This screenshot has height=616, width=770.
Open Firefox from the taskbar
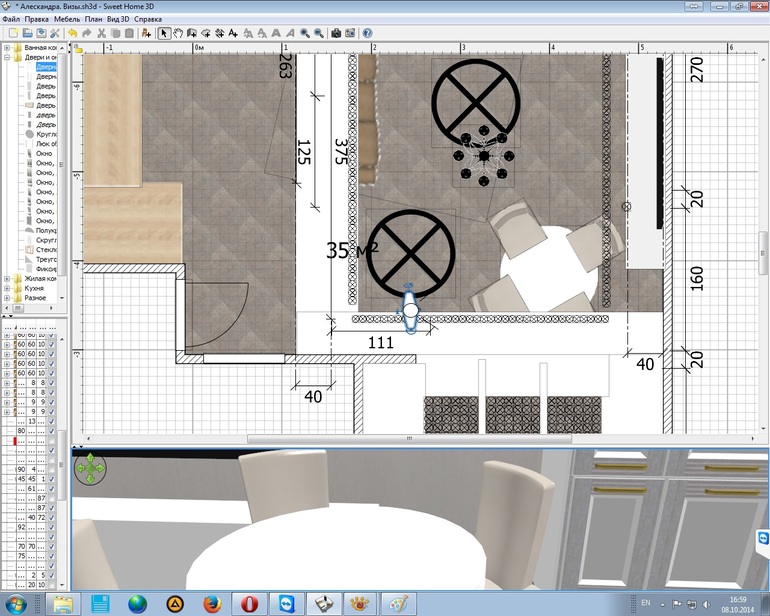pos(212,604)
